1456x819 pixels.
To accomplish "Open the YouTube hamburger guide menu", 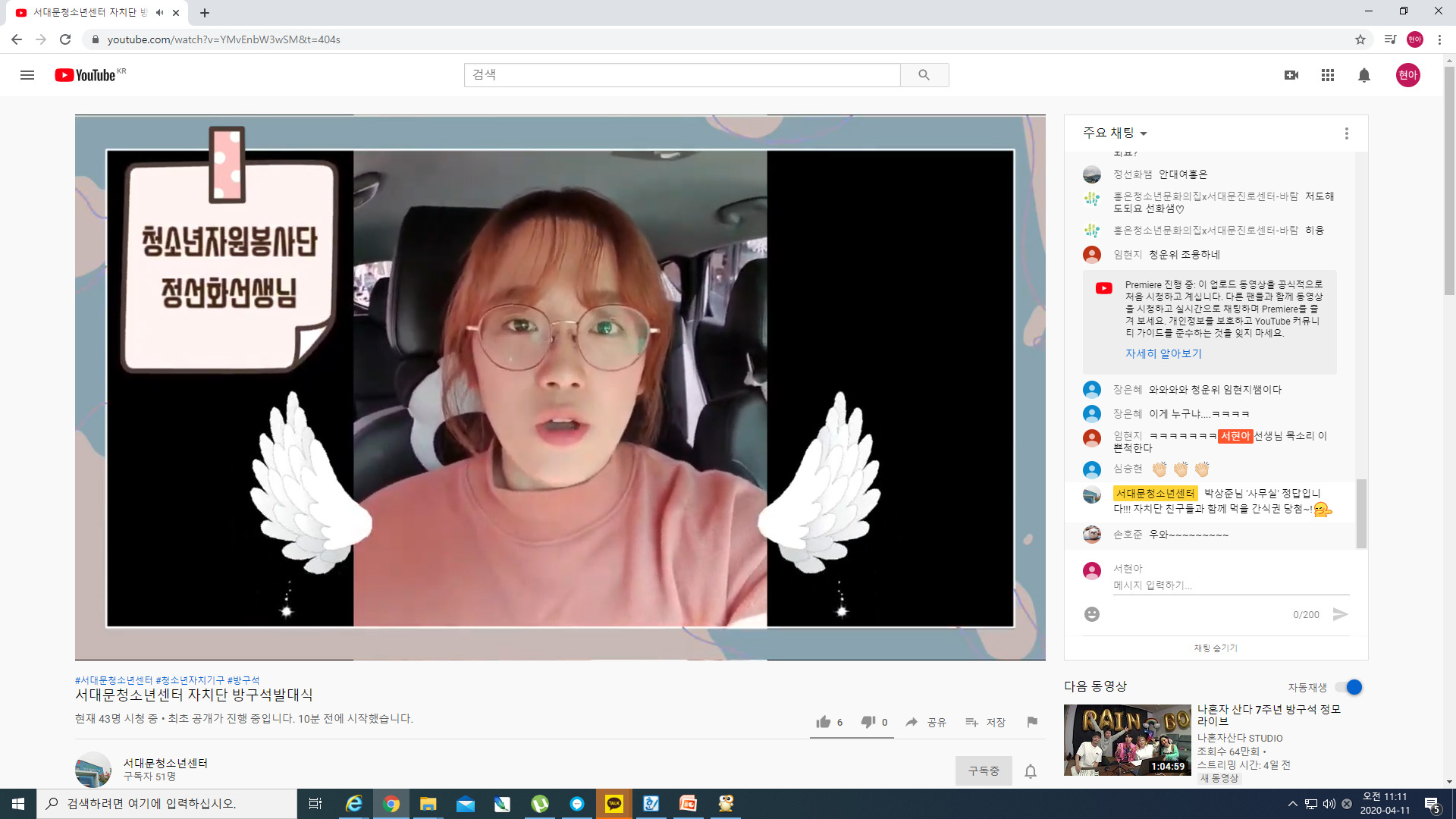I will 27,74.
